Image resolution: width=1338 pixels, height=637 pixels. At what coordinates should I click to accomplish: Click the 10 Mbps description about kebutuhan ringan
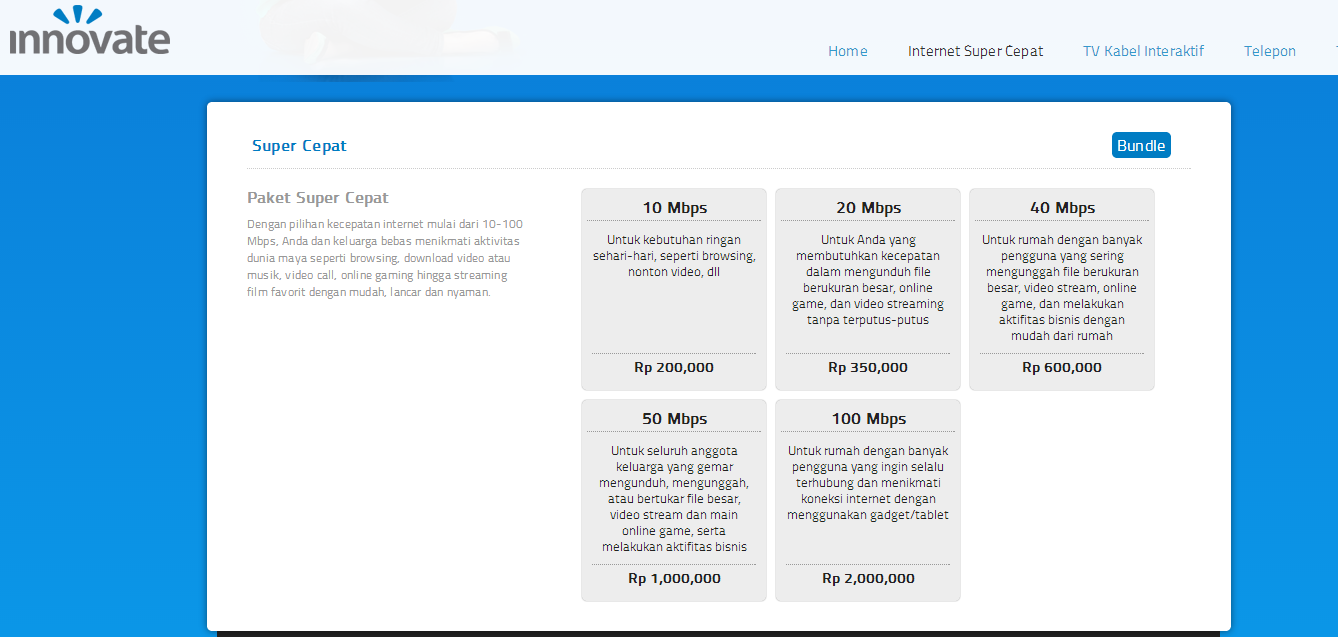(x=674, y=256)
